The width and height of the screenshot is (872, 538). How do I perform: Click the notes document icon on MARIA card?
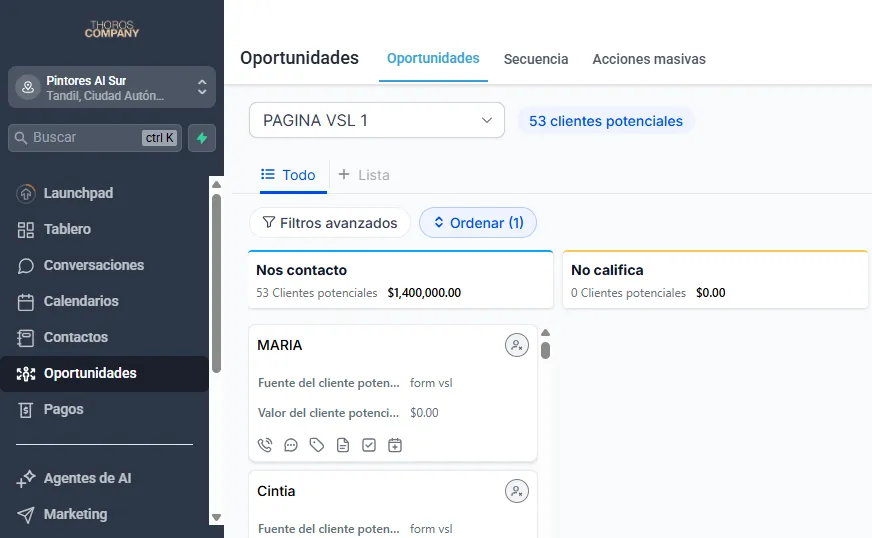[x=343, y=445]
